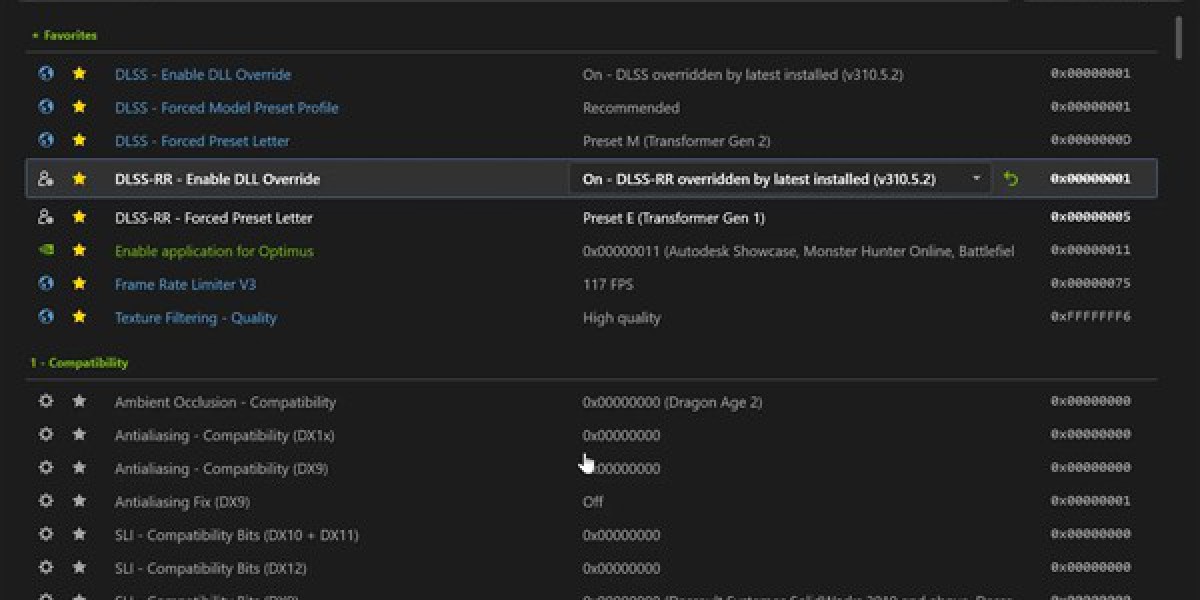The width and height of the screenshot is (1200, 600).
Task: Unfavorite Enable application for Optimus star
Action: coord(79,251)
